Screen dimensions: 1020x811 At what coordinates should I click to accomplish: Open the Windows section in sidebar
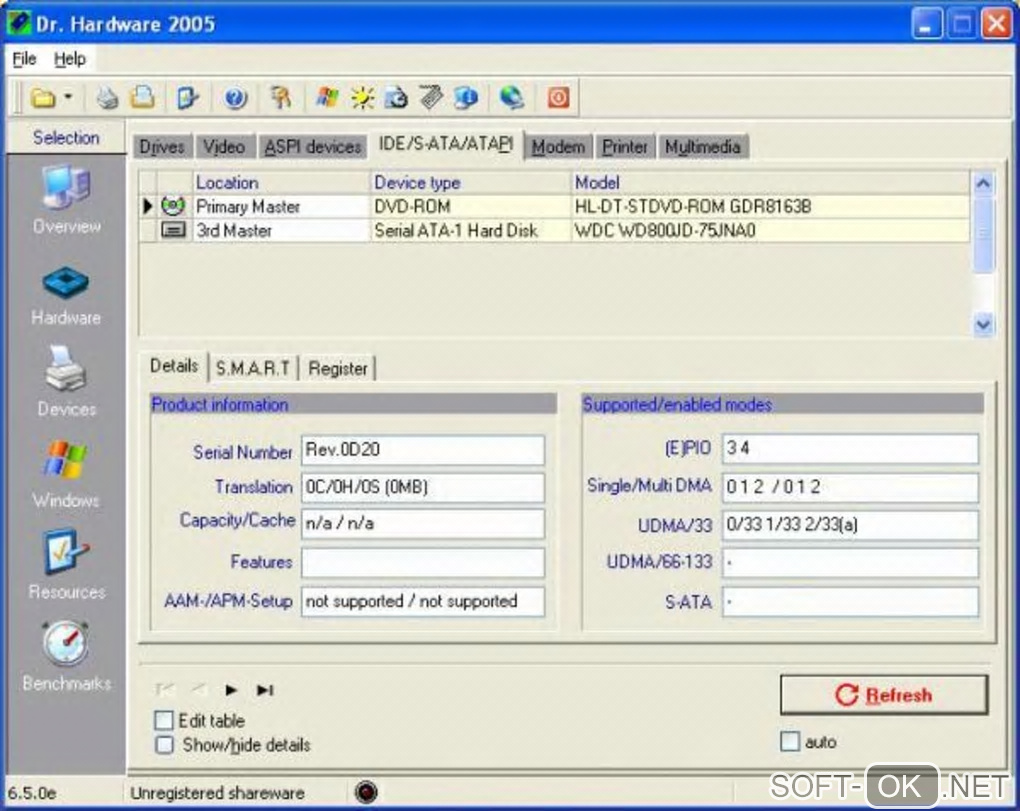66,474
